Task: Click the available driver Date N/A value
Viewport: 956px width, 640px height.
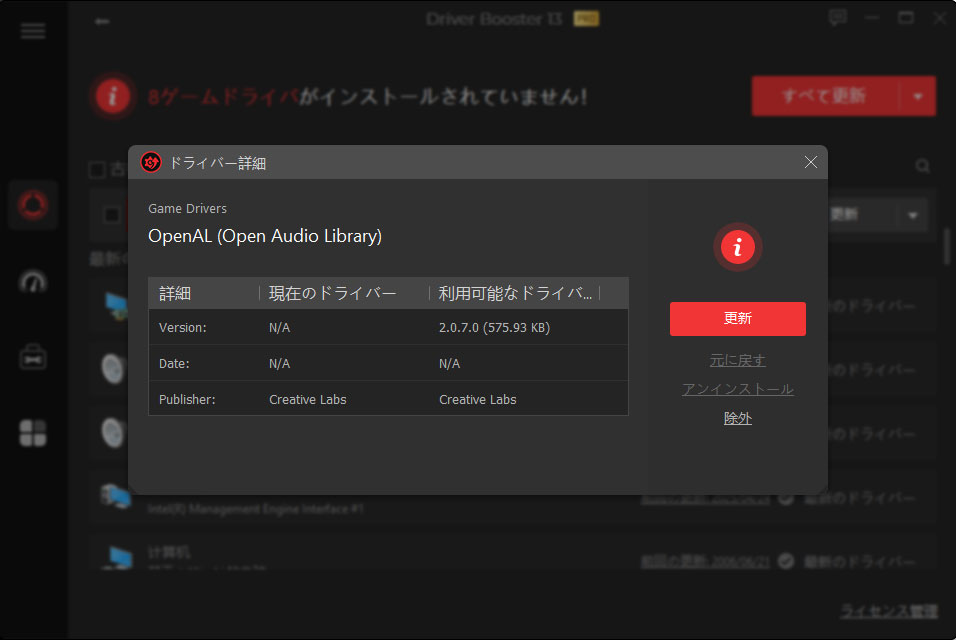Action: 449,363
